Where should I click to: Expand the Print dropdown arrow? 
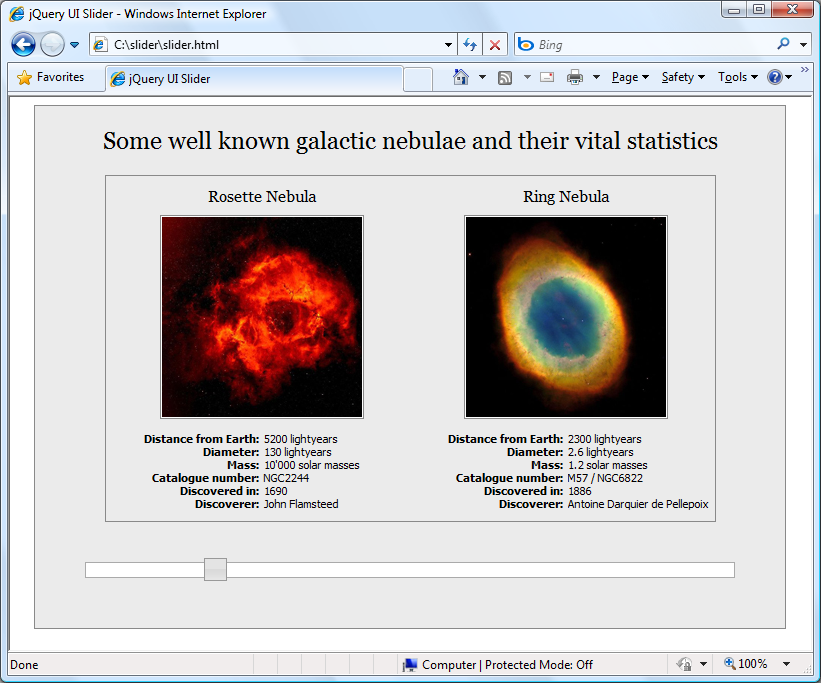(x=596, y=77)
